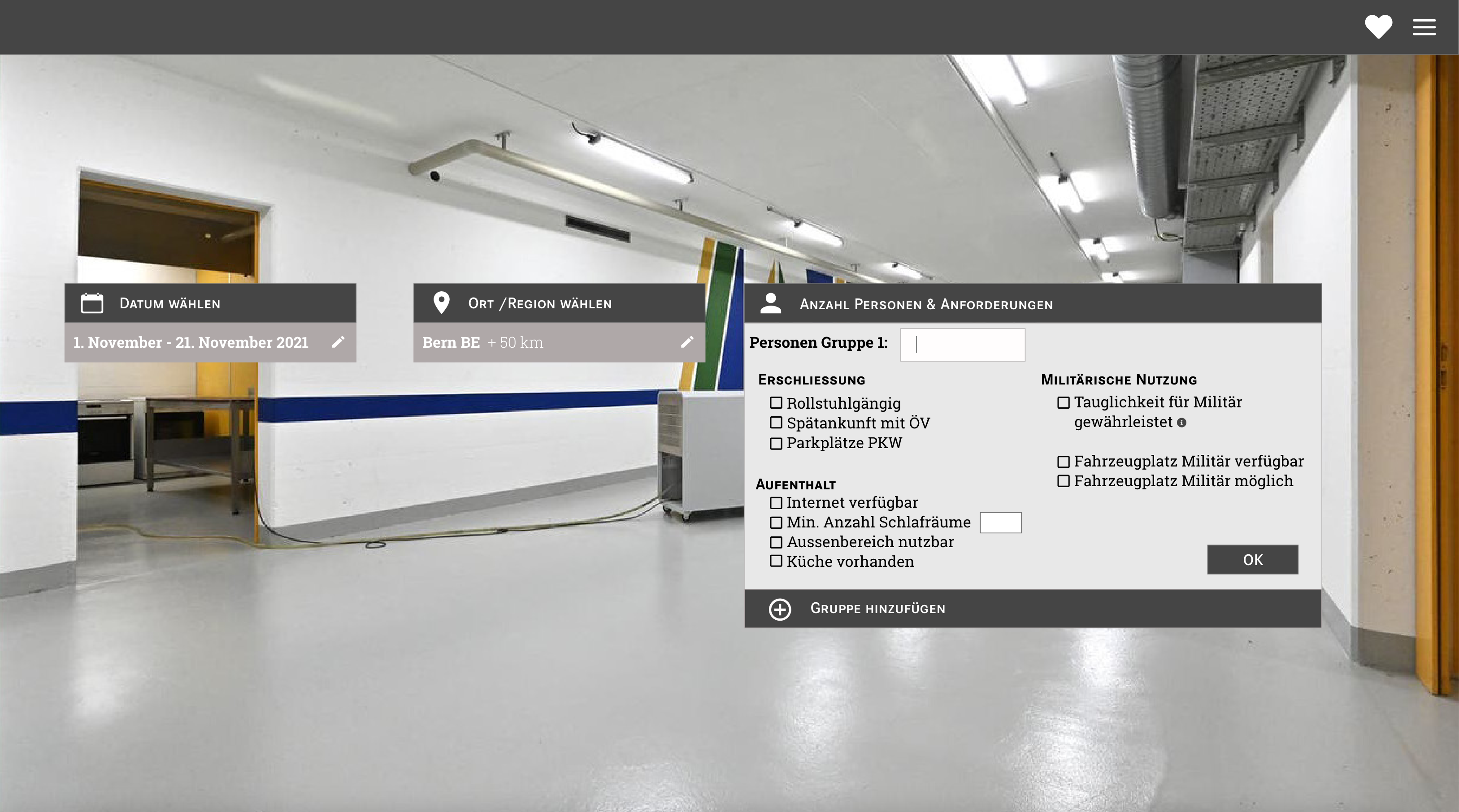The width and height of the screenshot is (1459, 812).
Task: Enable Tauglichkeit für Militär gewährleistet
Action: 1064,402
